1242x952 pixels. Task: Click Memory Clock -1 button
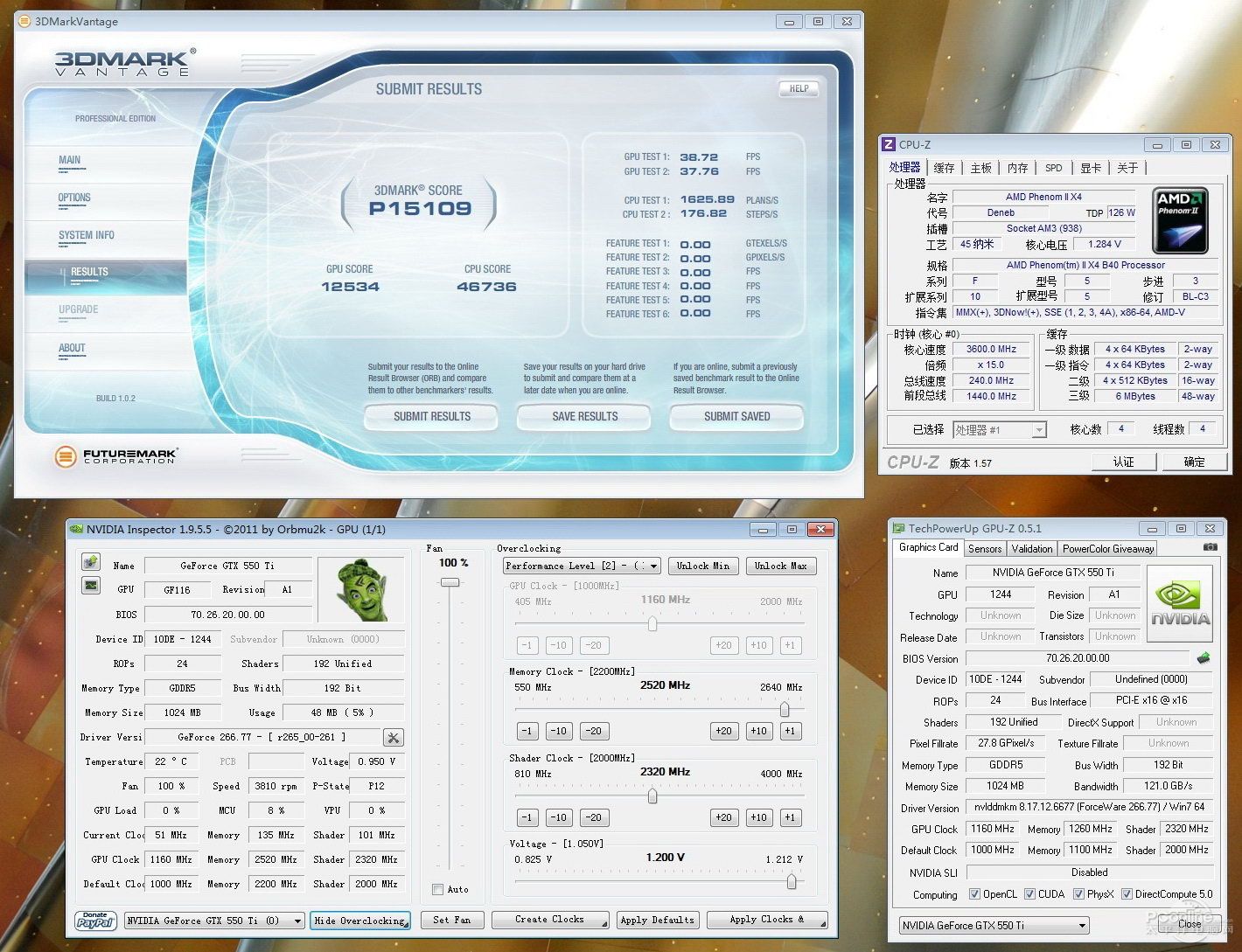pos(527,731)
